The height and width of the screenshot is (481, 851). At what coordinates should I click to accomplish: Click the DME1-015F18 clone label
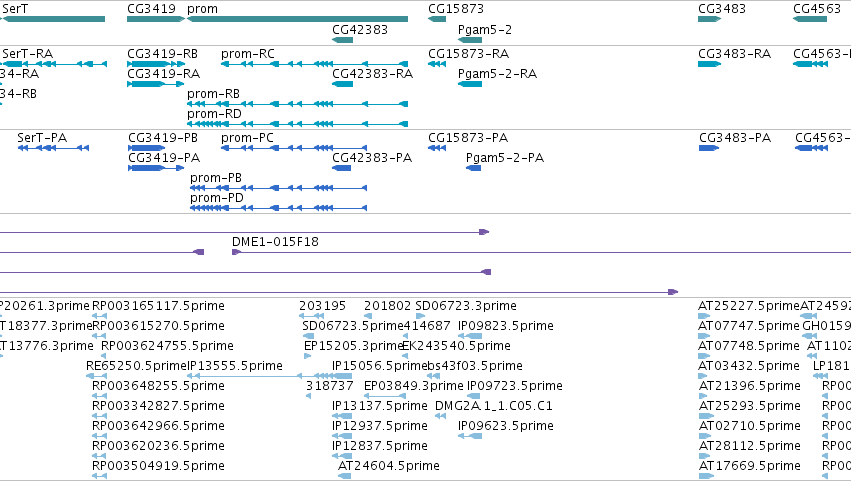click(x=275, y=242)
